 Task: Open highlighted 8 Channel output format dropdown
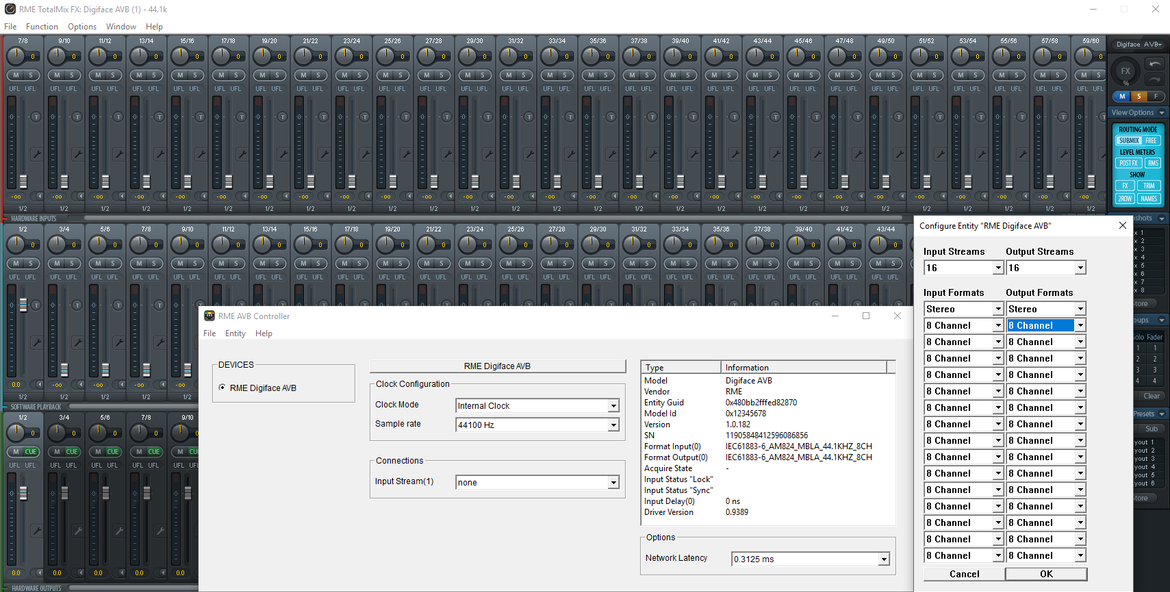point(1045,325)
